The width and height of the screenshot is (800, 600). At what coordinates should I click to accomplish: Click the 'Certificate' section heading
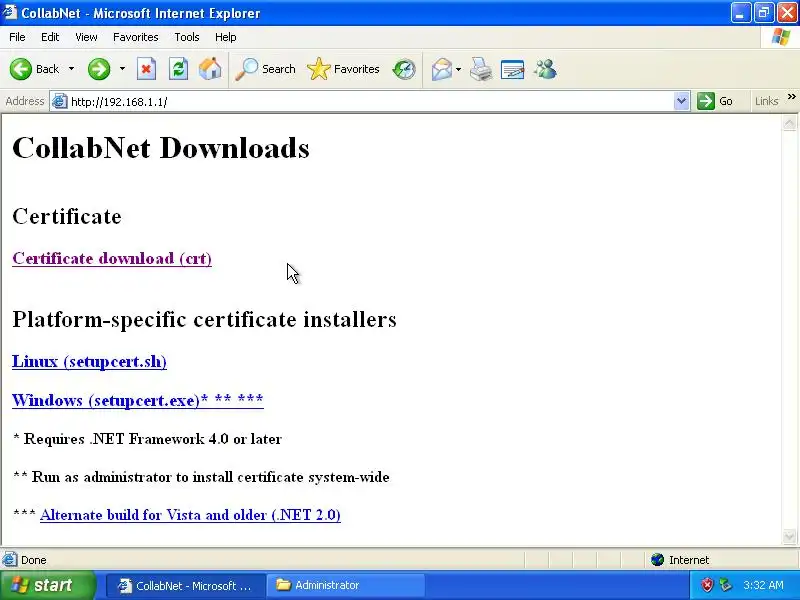[67, 216]
